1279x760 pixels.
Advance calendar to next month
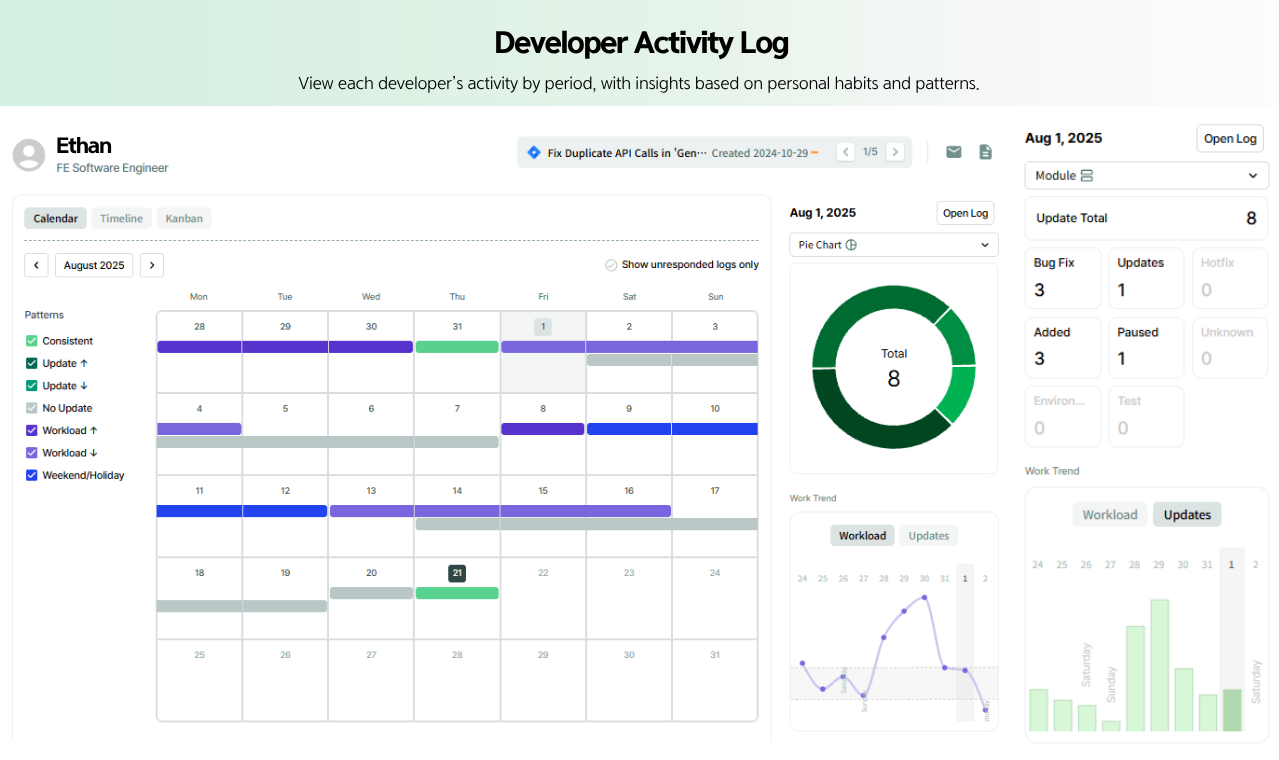coord(152,265)
